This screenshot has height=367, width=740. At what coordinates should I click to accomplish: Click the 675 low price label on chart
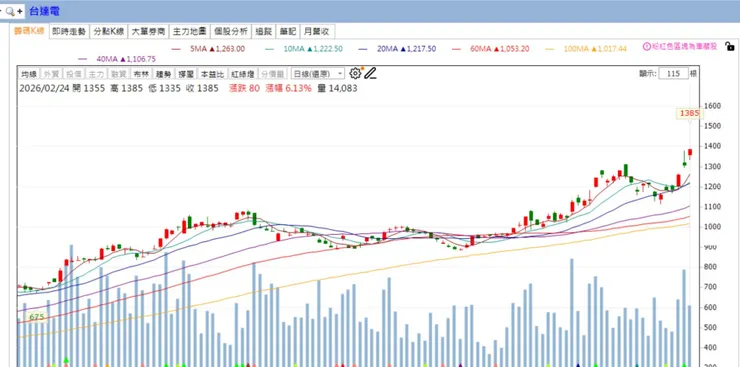click(37, 317)
